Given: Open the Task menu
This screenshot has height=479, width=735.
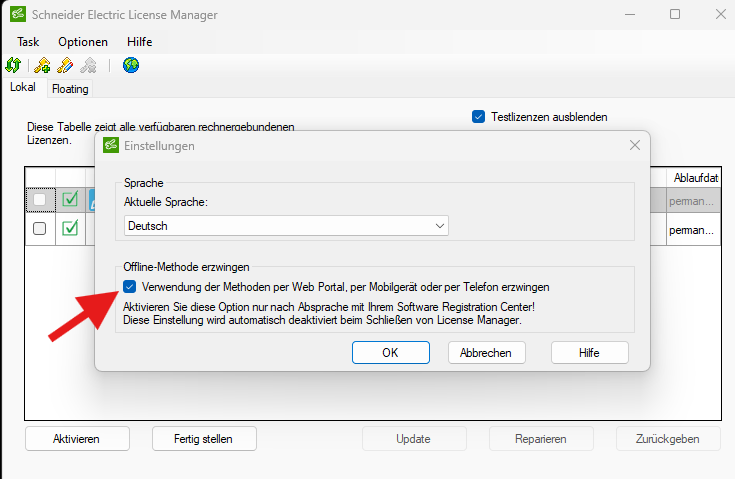Looking at the screenshot, I should point(28,42).
